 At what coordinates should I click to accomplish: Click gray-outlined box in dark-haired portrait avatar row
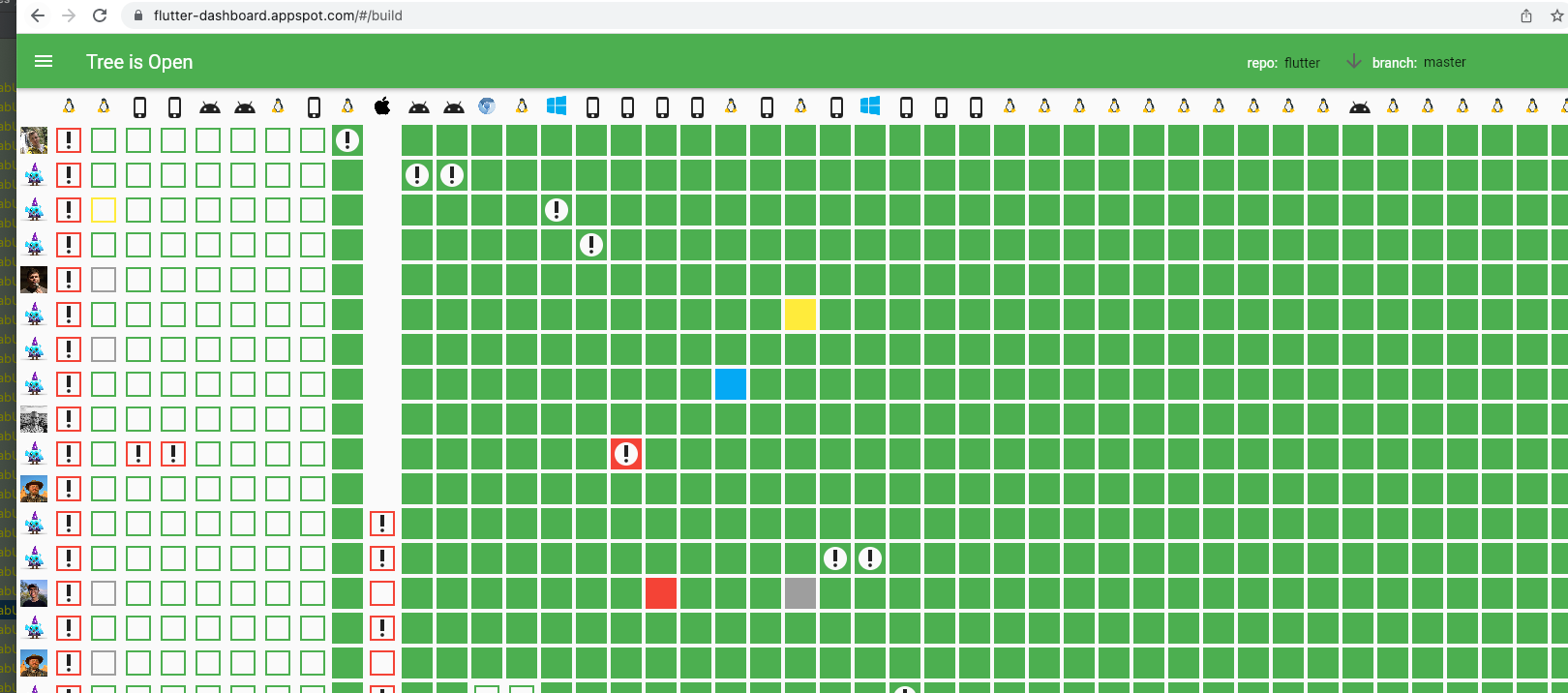click(x=104, y=280)
